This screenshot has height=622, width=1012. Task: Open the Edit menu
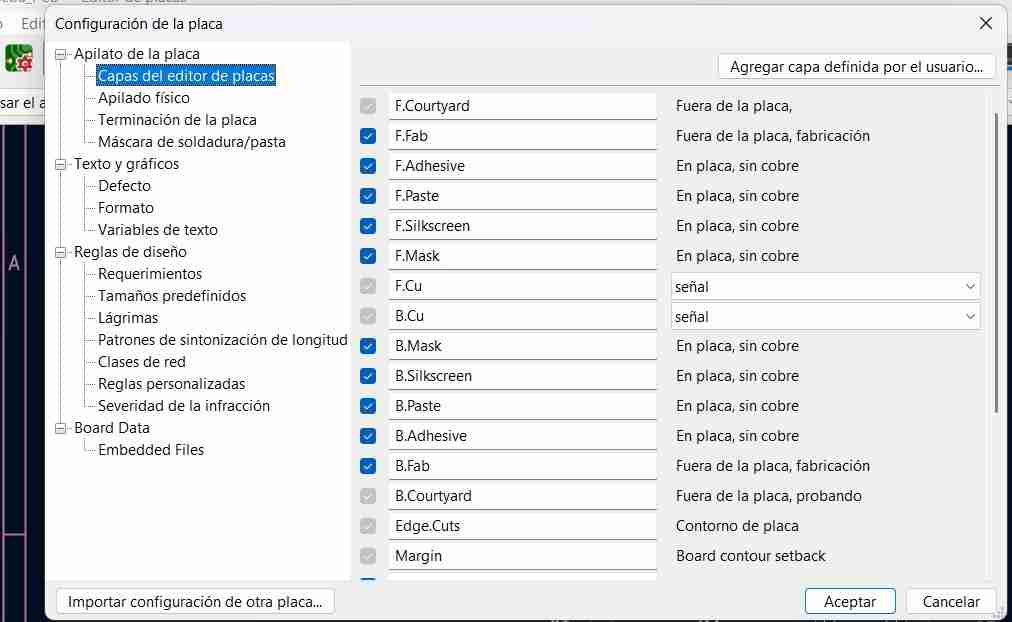pos(31,23)
